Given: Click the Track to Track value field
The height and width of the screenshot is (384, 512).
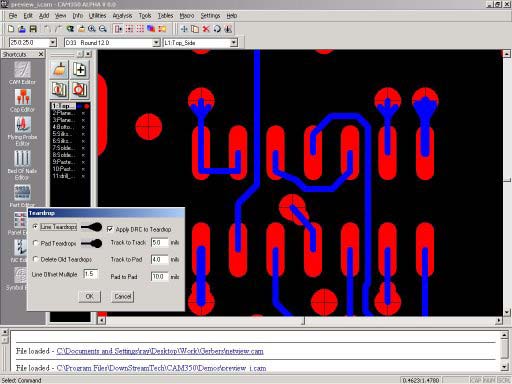Looking at the screenshot, I should [159, 242].
